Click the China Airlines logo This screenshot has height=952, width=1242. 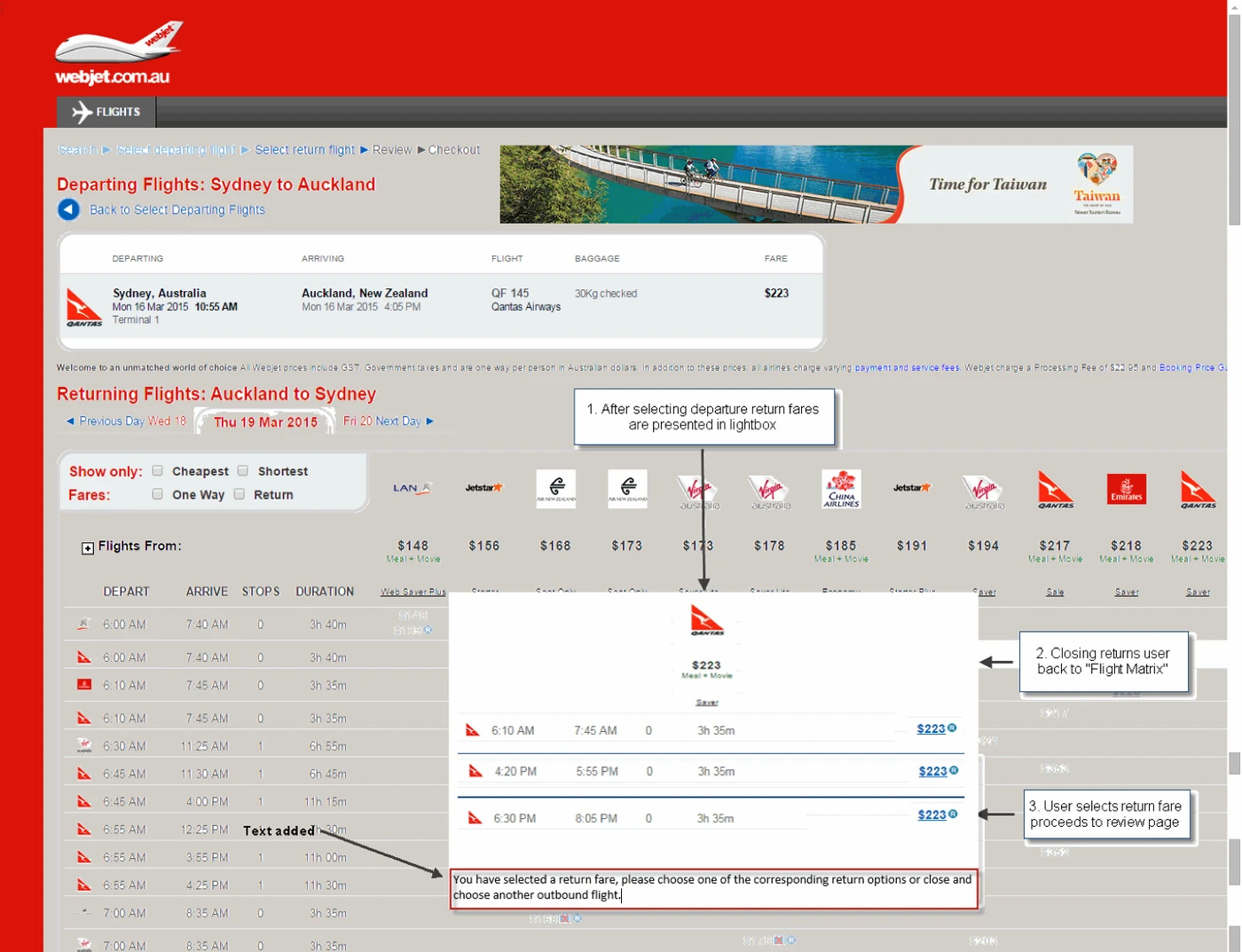coord(841,489)
